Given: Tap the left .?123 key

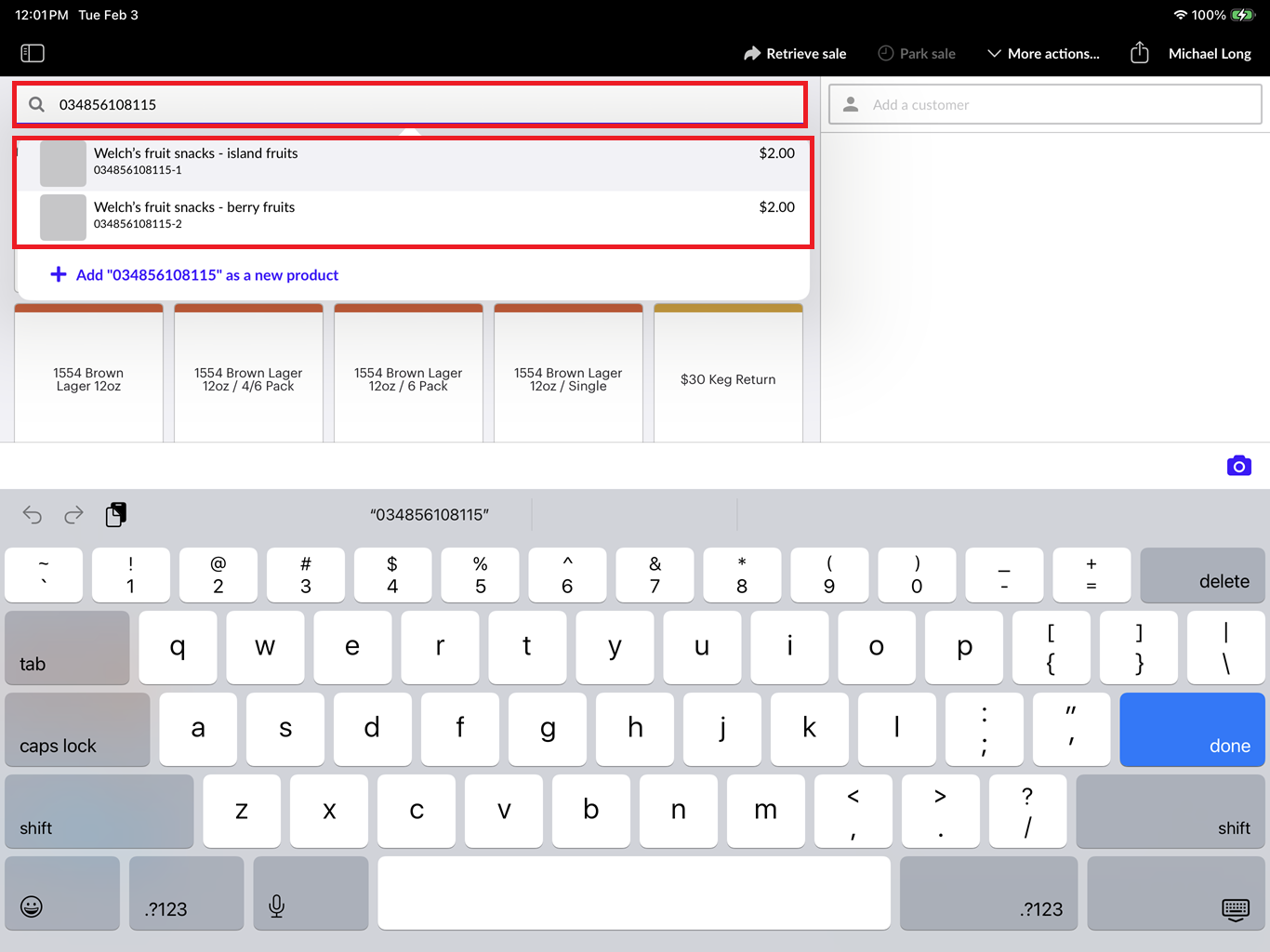Looking at the screenshot, I should pyautogui.click(x=186, y=893).
